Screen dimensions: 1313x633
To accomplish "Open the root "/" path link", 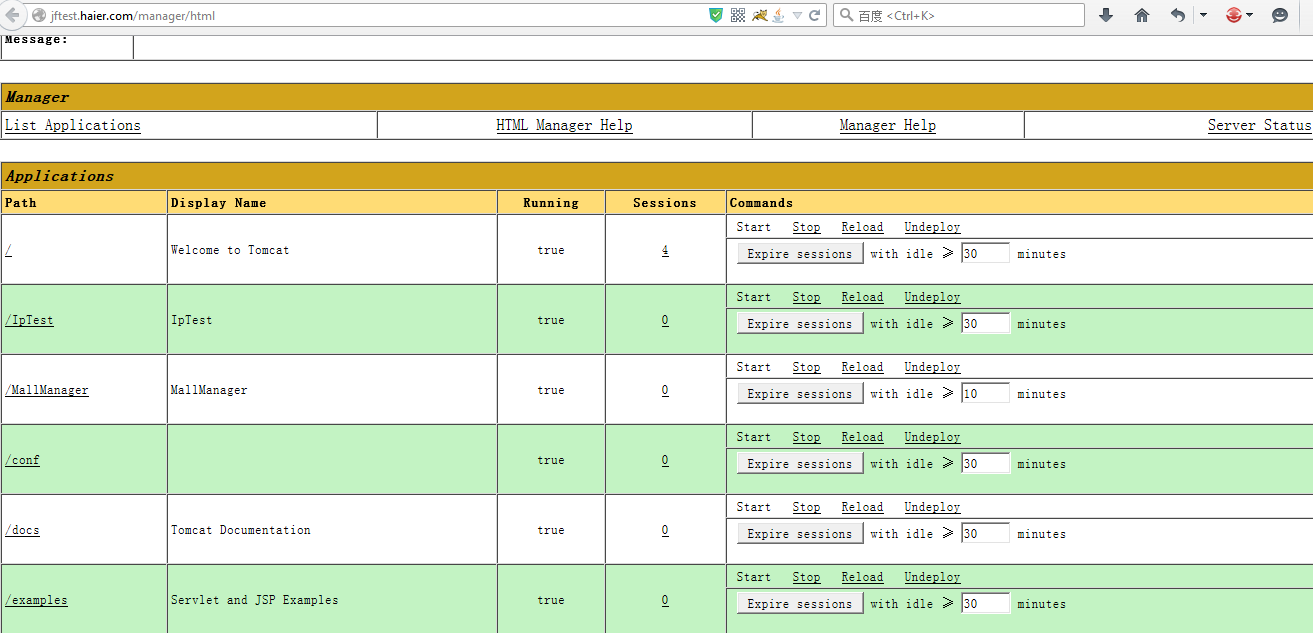I will click(x=8, y=250).
